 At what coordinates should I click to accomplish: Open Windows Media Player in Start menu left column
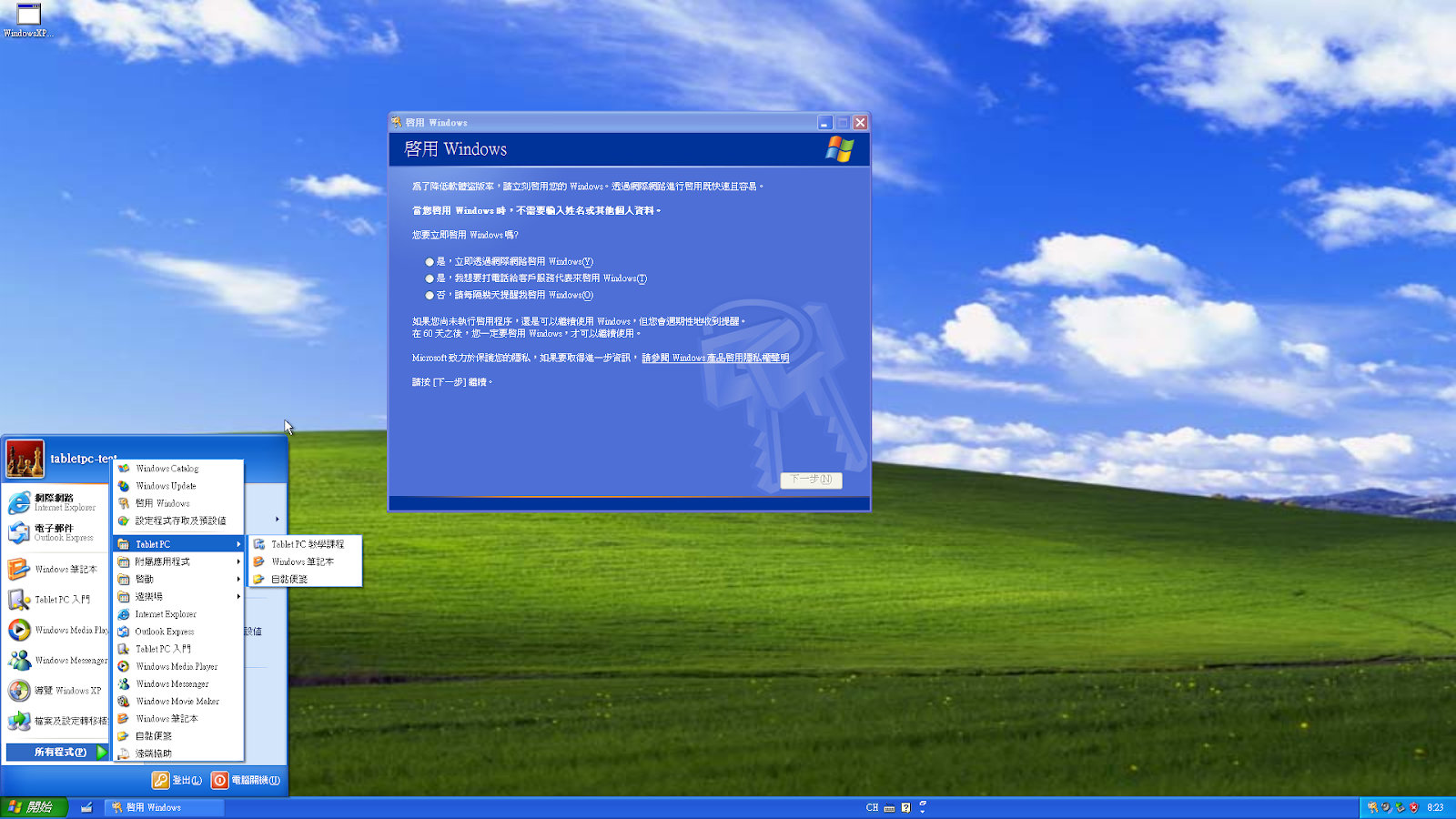(56, 630)
